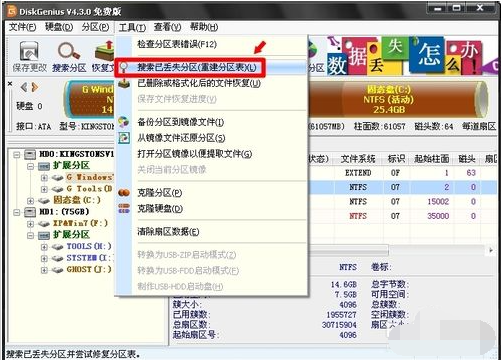
Task: Collapse the HD0 KINGSTON tree node
Action: pos(17,155)
